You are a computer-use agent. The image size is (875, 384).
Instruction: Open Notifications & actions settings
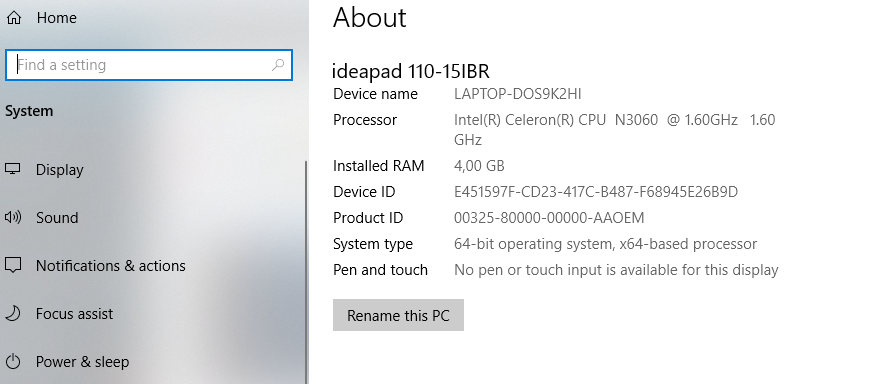[110, 266]
